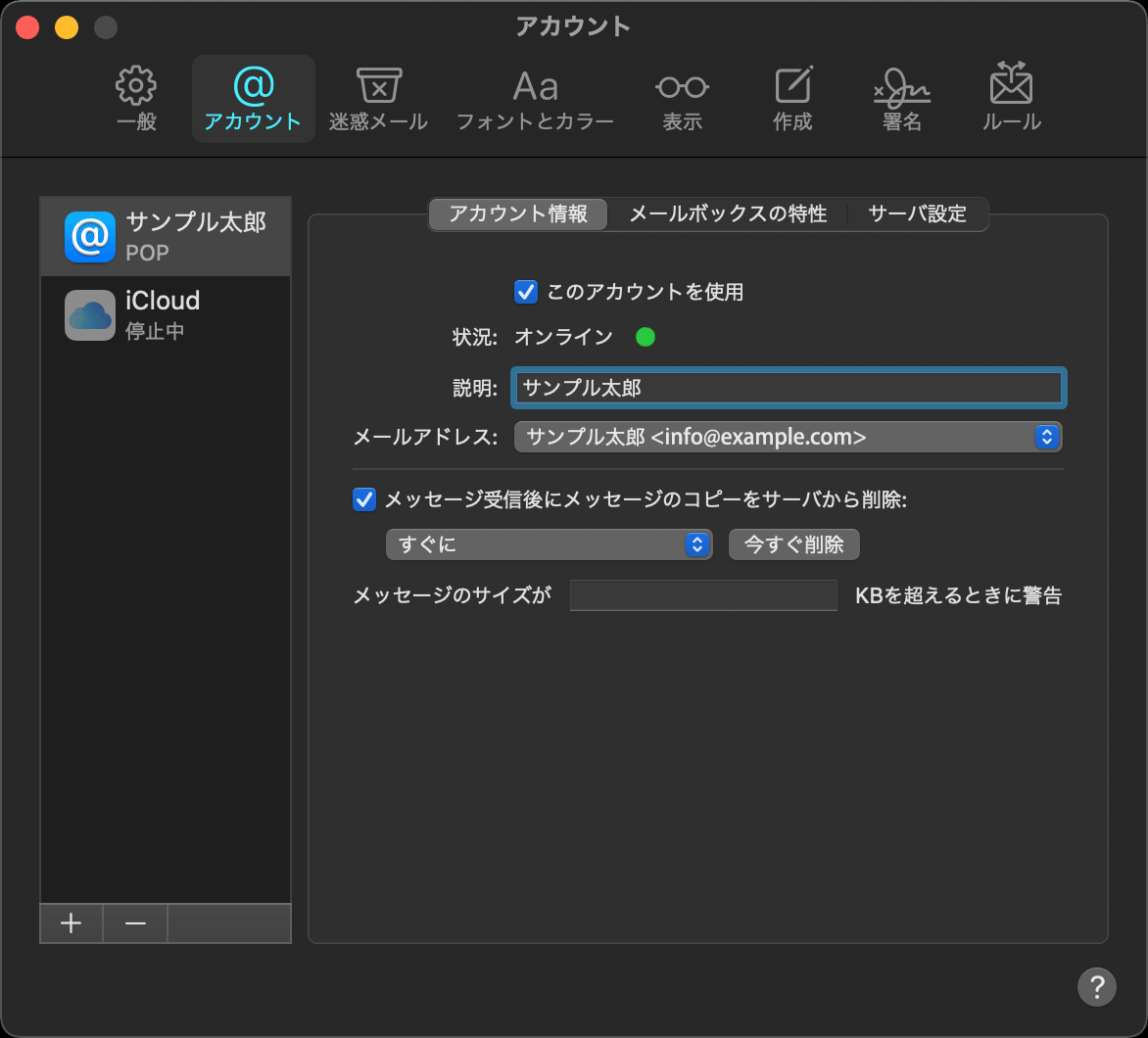Click the 今すぐ削除 button
Viewport: 1148px width, 1038px height.
click(793, 544)
